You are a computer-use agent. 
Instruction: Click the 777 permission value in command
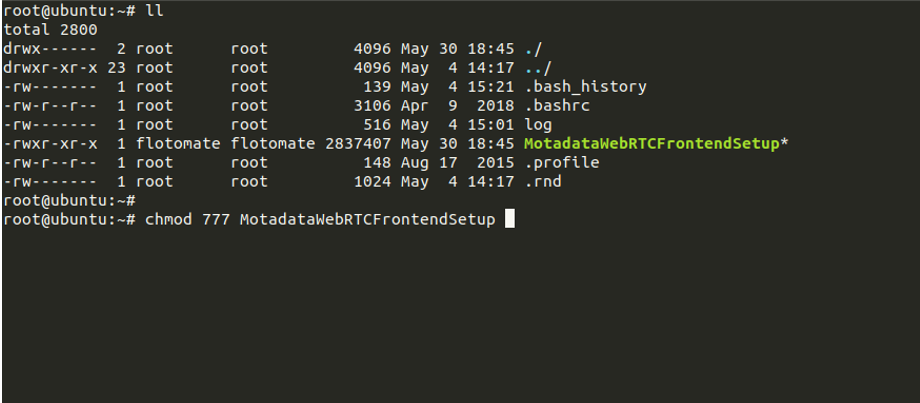click(x=216, y=219)
